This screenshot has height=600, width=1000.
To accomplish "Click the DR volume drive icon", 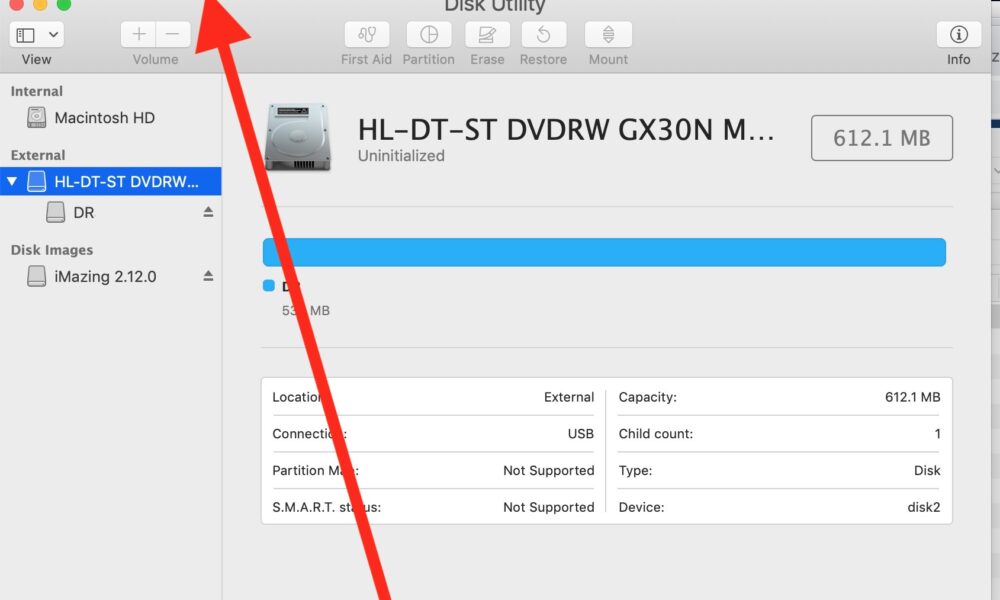I will coord(55,212).
